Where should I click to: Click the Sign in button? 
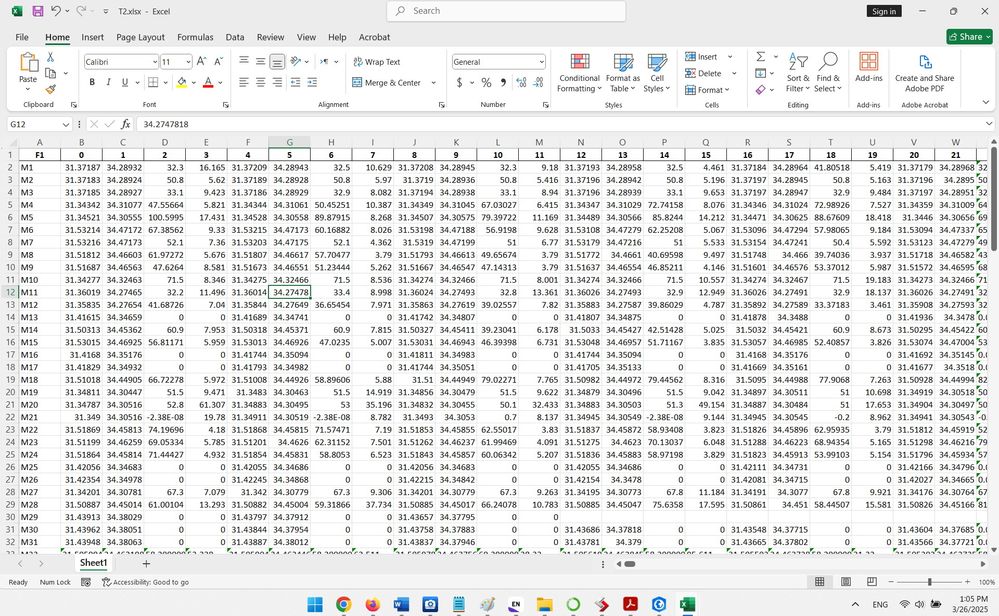[884, 11]
